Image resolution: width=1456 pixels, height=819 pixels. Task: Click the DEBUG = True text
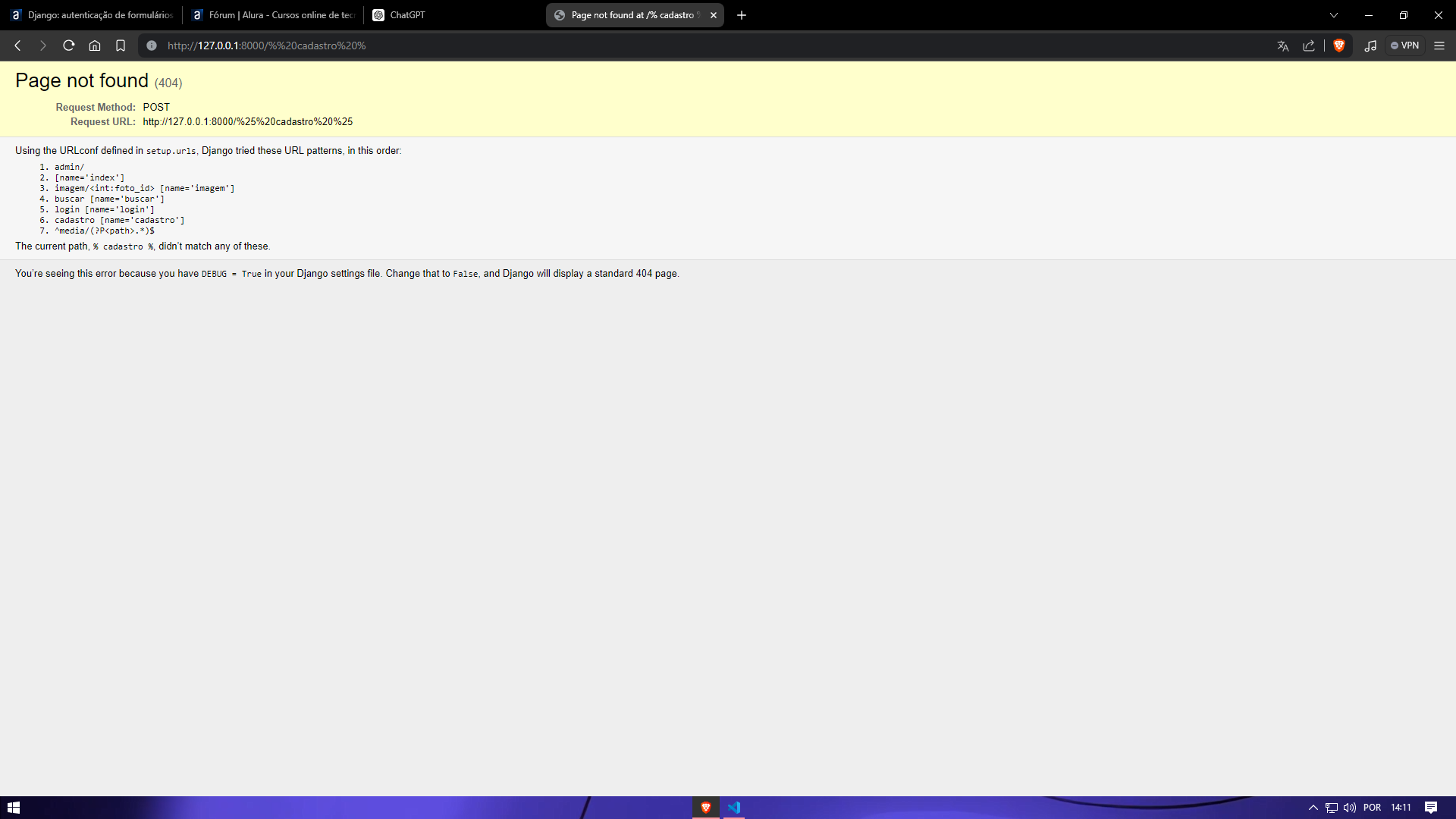pos(231,274)
